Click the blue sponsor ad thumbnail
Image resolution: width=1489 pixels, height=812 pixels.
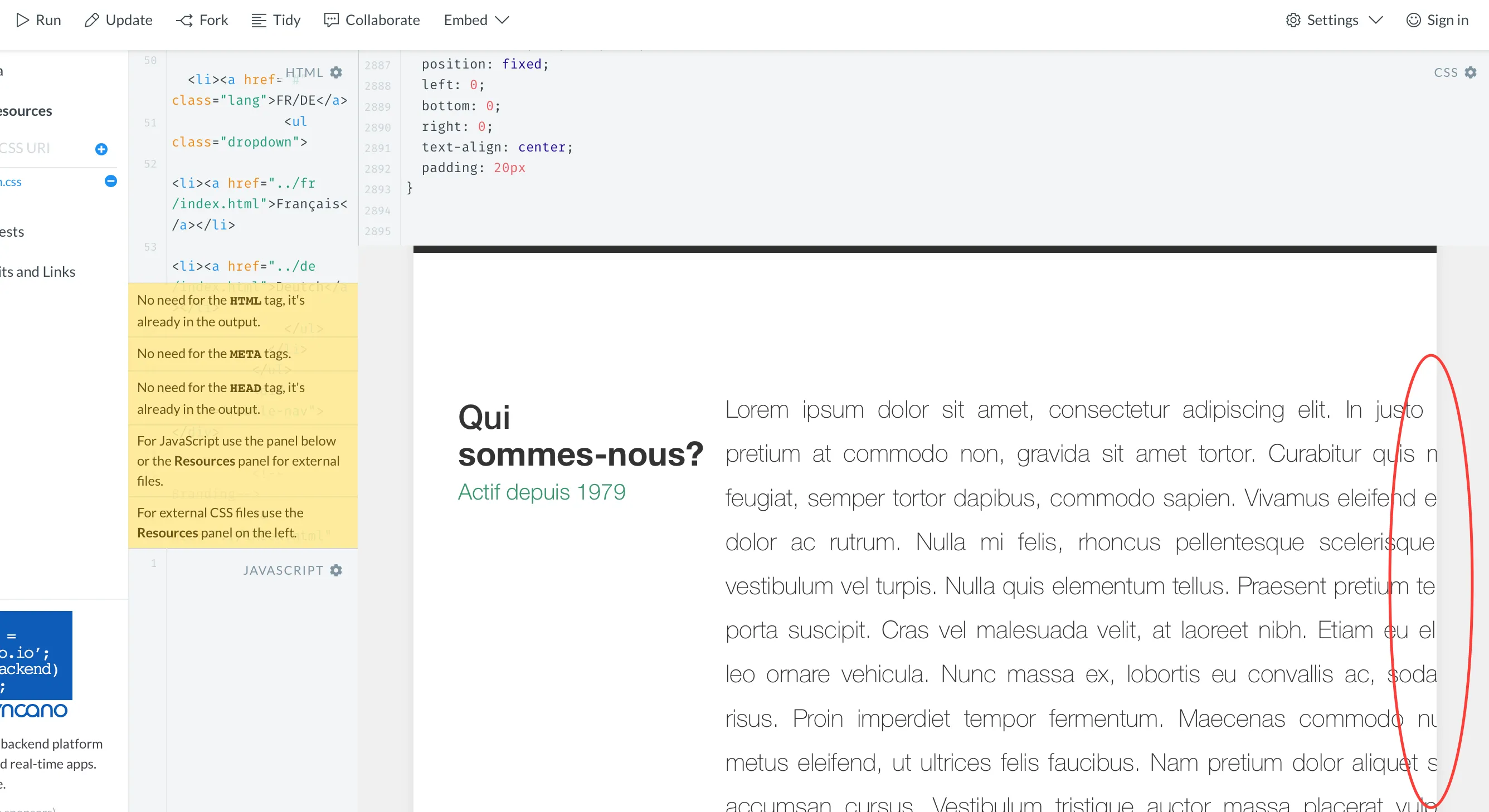(x=35, y=655)
